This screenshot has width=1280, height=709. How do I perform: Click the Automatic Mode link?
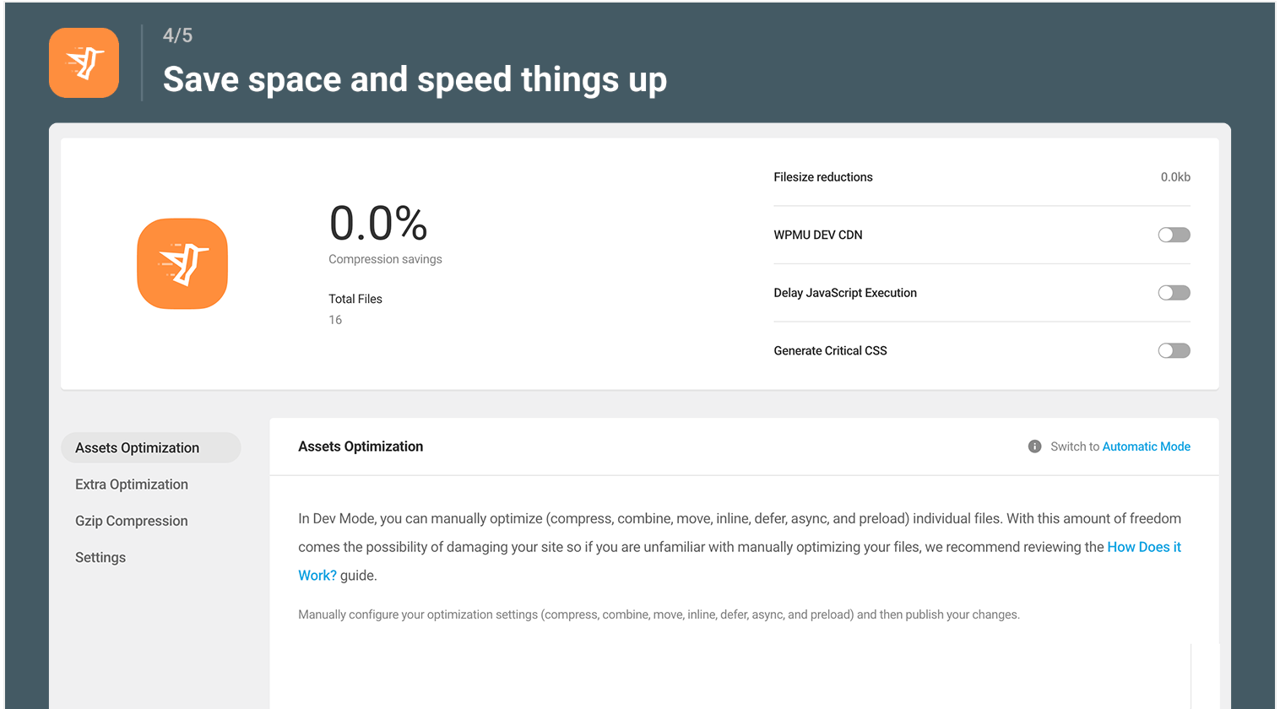[x=1146, y=447]
